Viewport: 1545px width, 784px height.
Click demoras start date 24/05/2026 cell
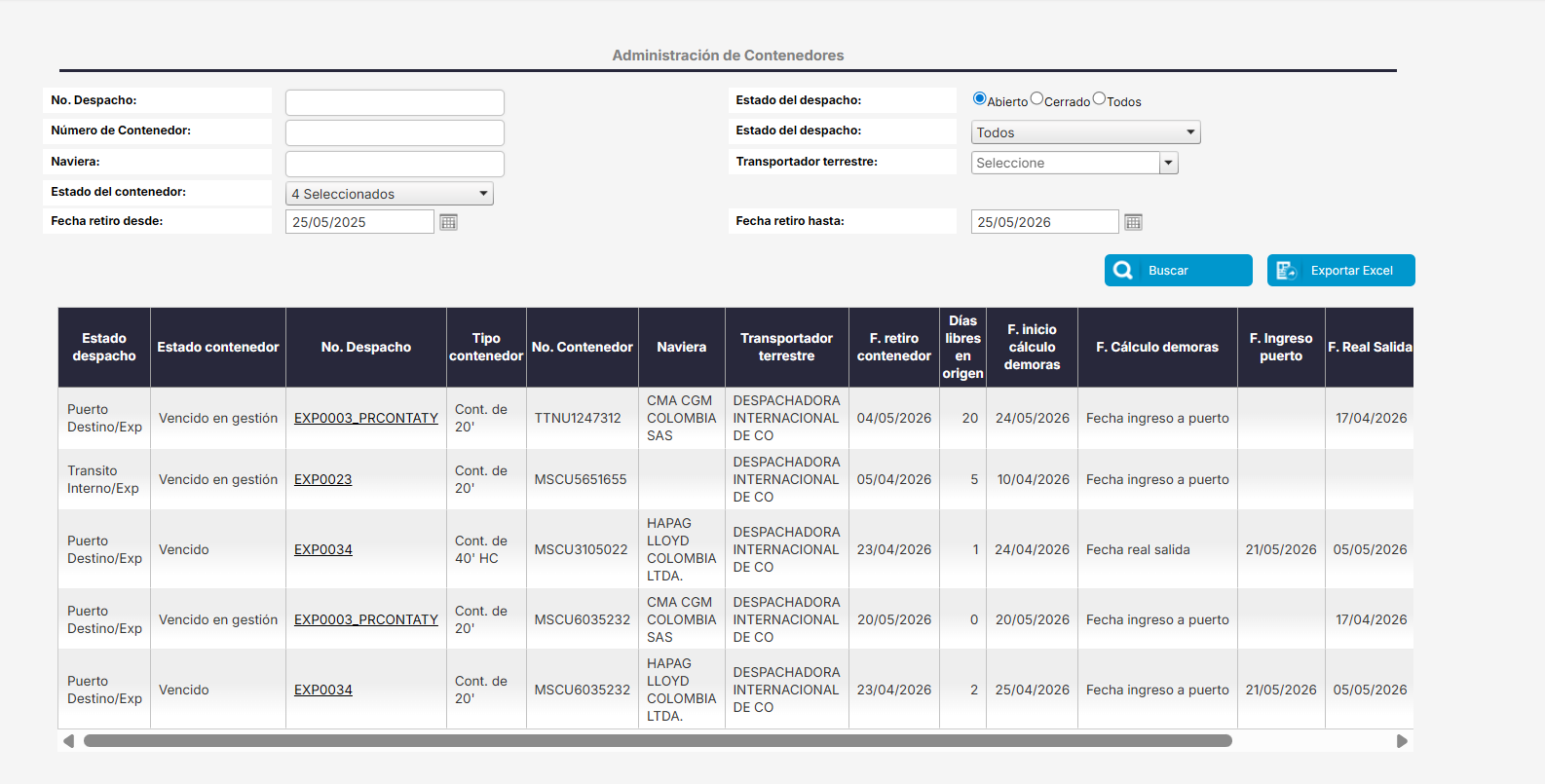[x=1033, y=418]
